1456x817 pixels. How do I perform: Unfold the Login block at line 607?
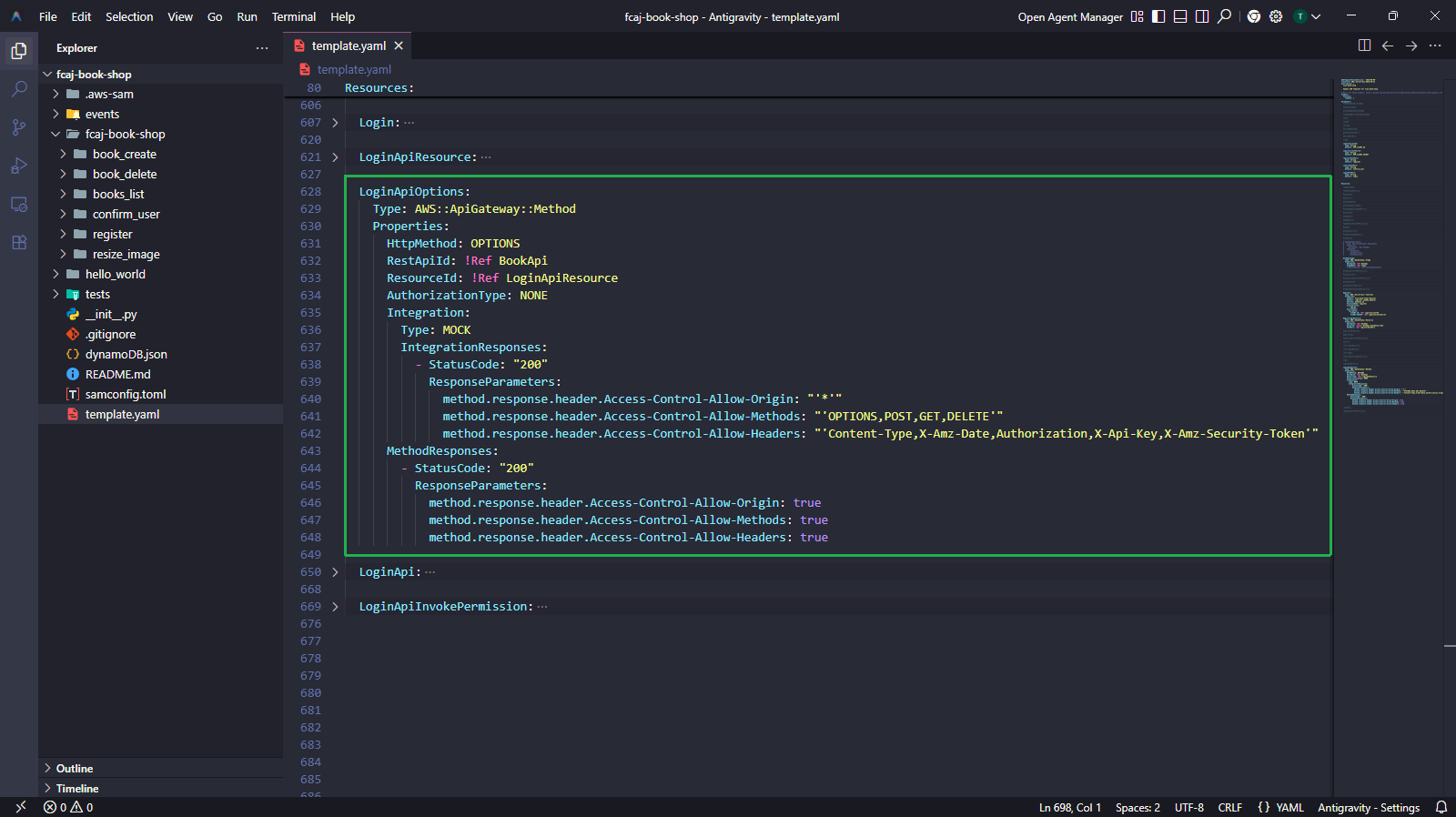click(x=335, y=123)
